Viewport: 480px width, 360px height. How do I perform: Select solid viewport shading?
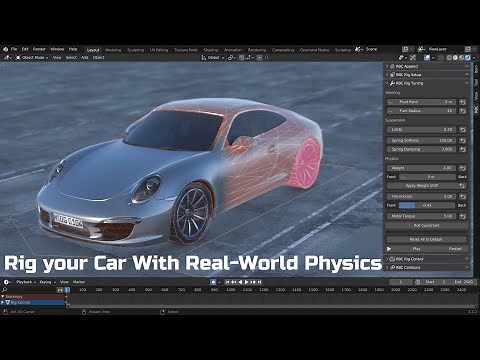[455, 58]
